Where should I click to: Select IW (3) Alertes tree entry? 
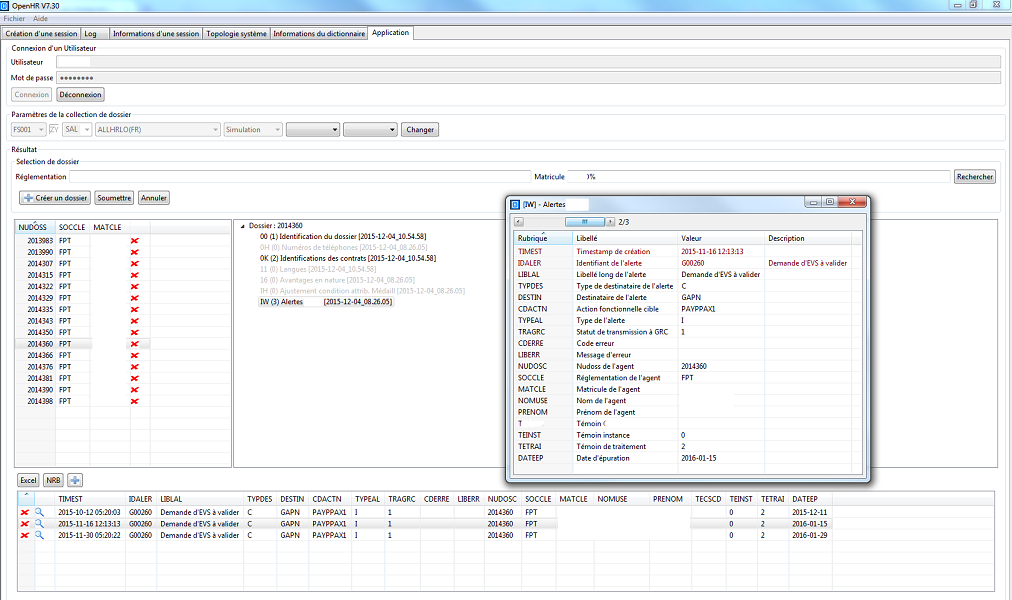pos(281,301)
